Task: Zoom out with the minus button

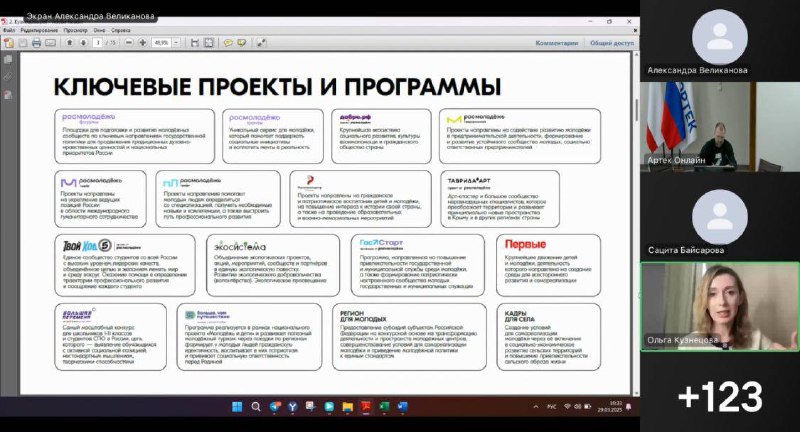Action: (129, 43)
